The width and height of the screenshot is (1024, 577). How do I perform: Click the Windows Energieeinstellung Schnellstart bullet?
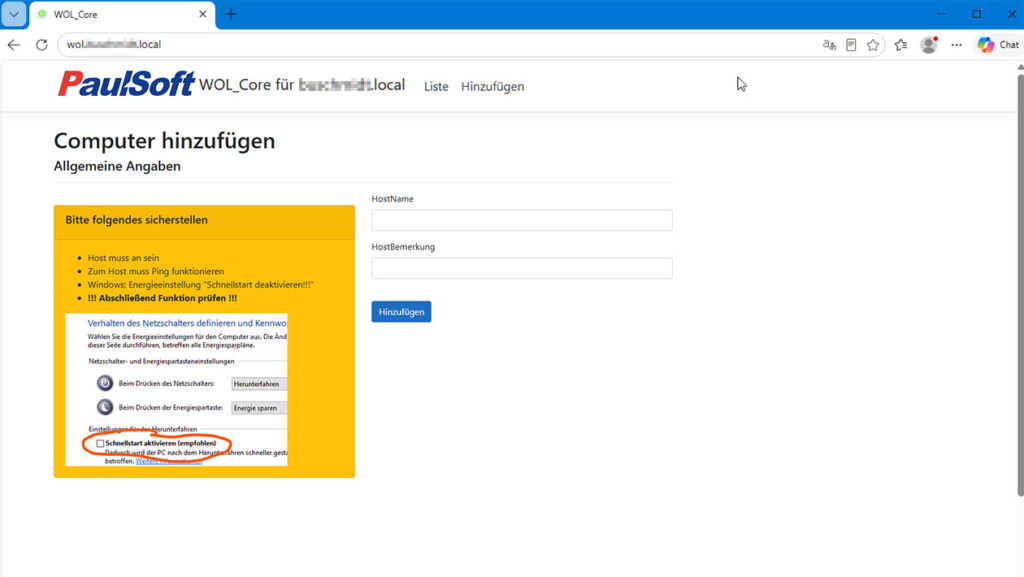pos(200,285)
